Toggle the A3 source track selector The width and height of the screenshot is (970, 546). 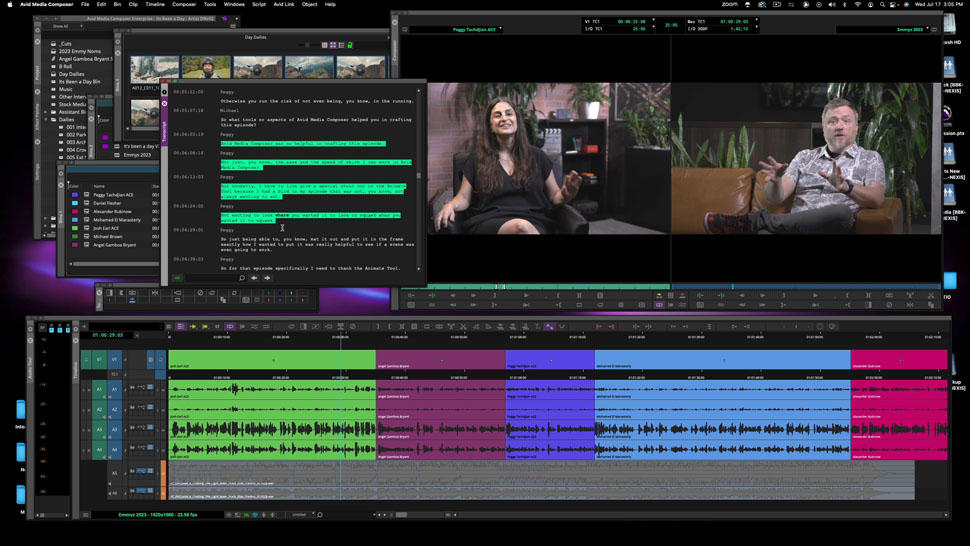(99, 429)
